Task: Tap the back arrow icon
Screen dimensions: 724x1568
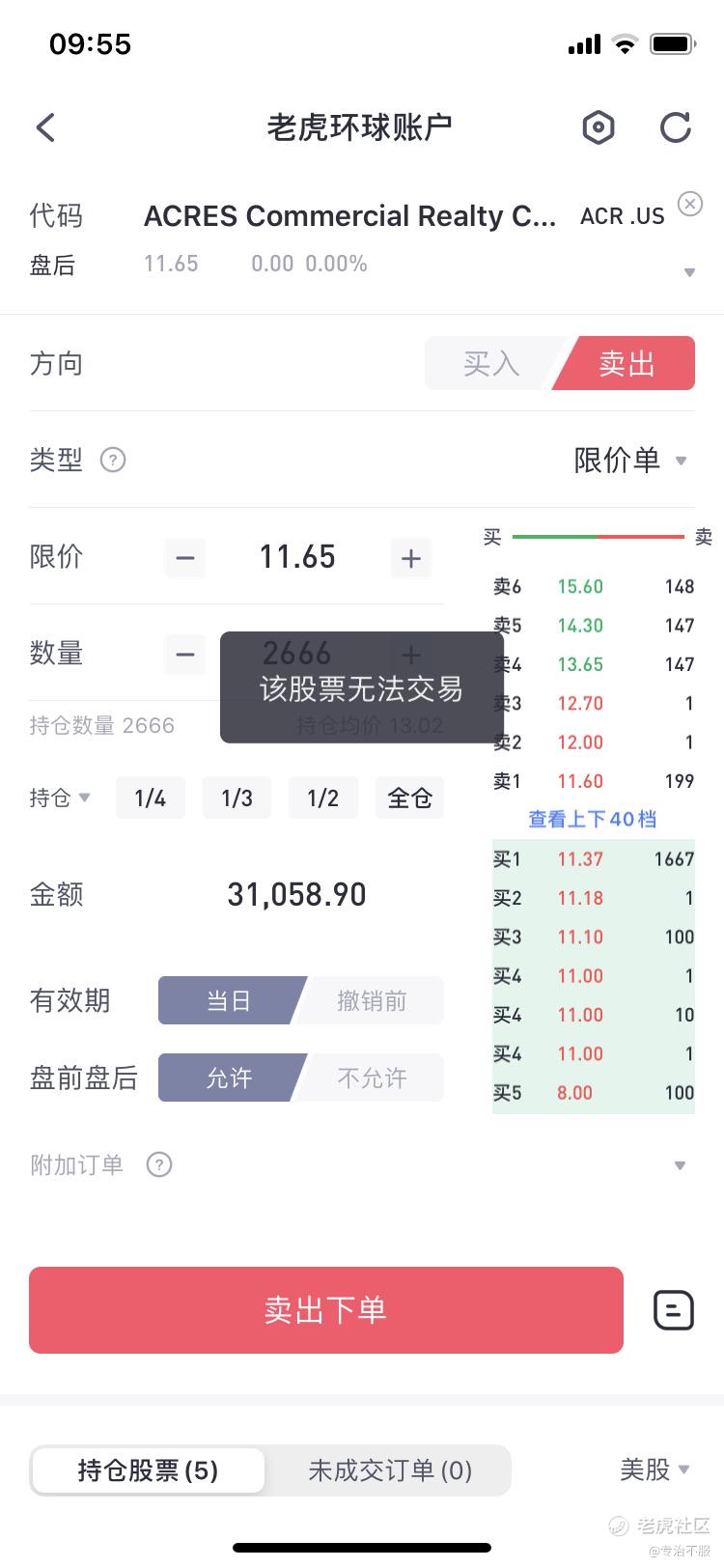Action: point(45,127)
